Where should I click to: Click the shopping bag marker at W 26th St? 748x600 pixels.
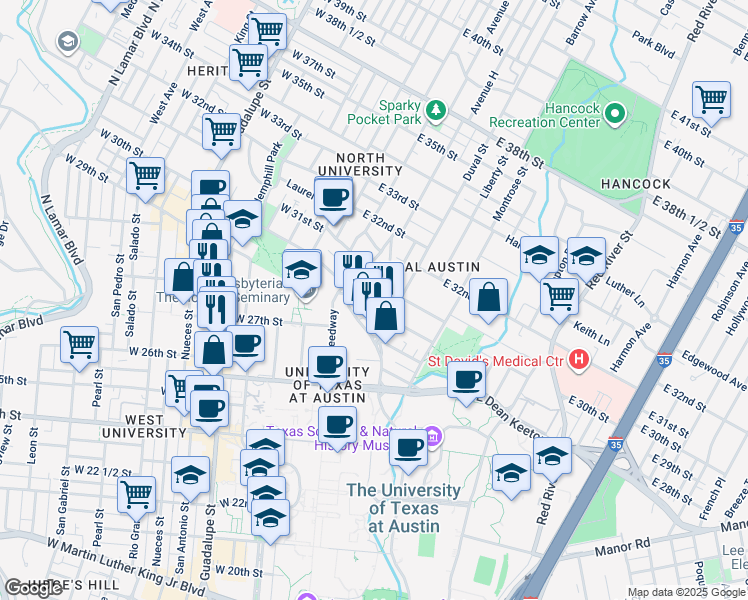(x=213, y=351)
